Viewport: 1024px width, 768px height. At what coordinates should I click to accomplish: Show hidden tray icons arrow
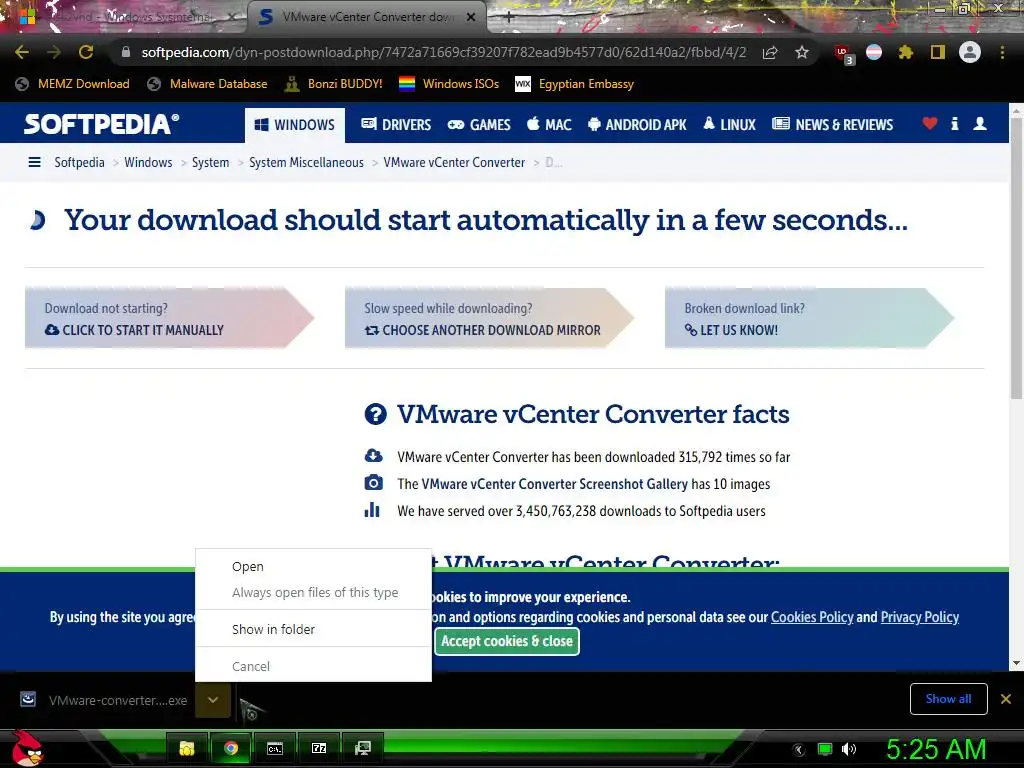[x=799, y=749]
